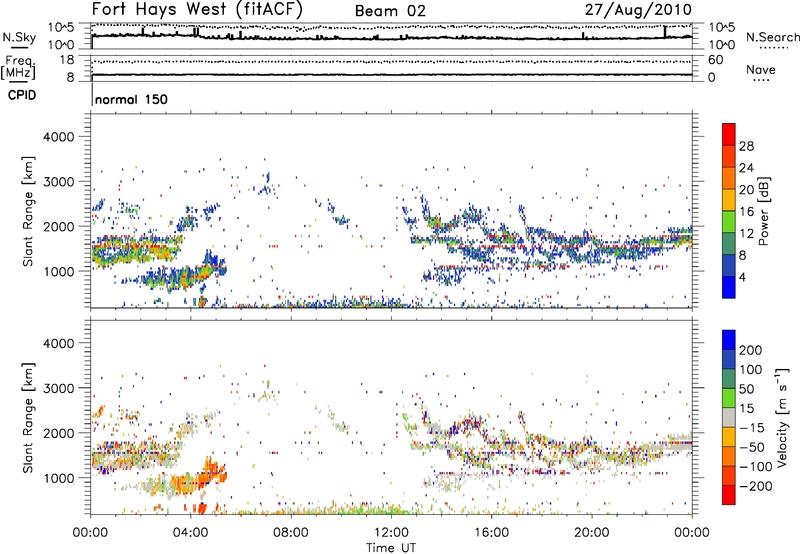The image size is (800, 554).
Task: Click the gray segment of velocity color bar
Action: point(729,418)
